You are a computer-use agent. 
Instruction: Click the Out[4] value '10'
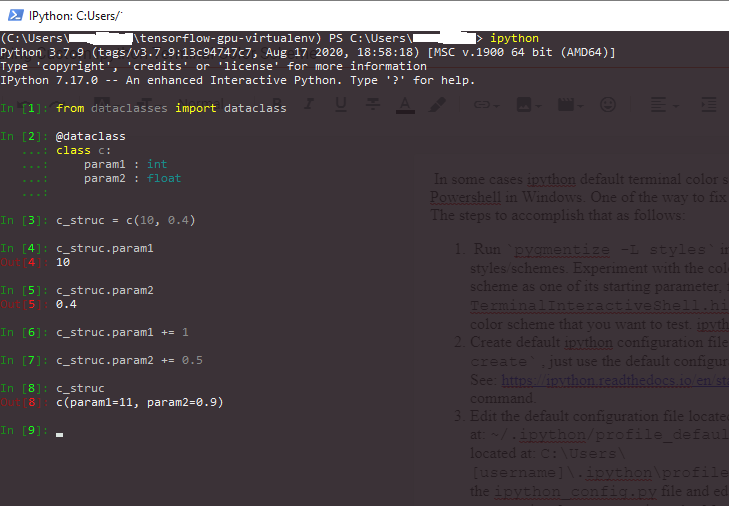(63, 262)
